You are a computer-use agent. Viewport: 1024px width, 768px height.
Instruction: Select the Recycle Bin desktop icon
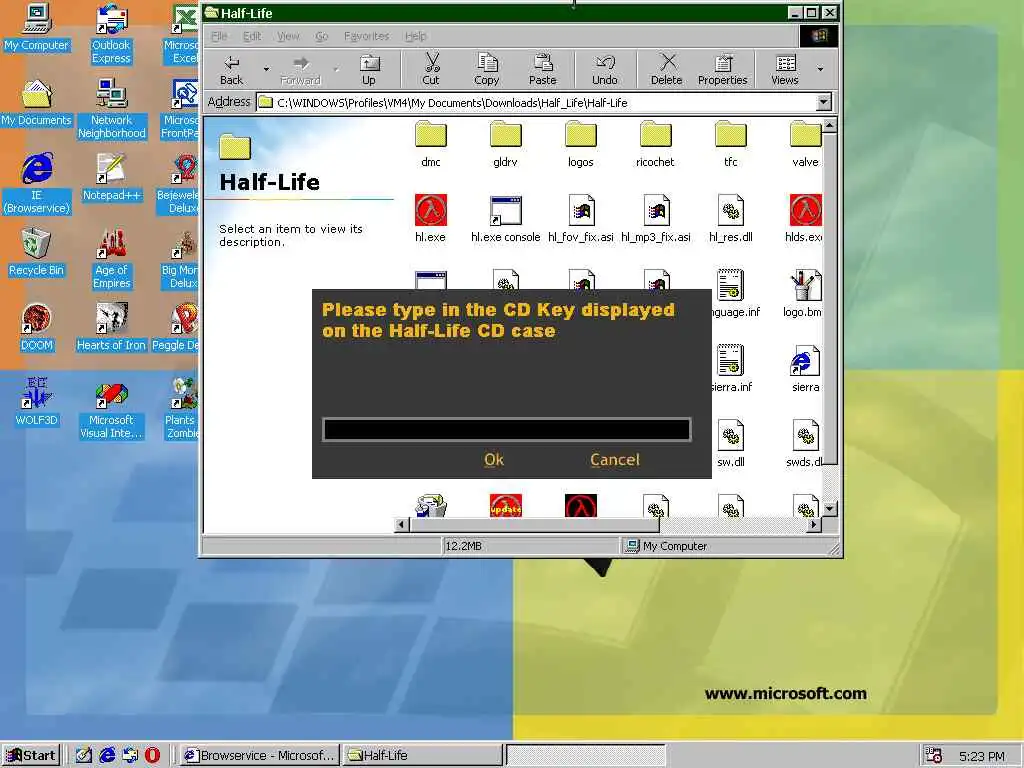37,252
